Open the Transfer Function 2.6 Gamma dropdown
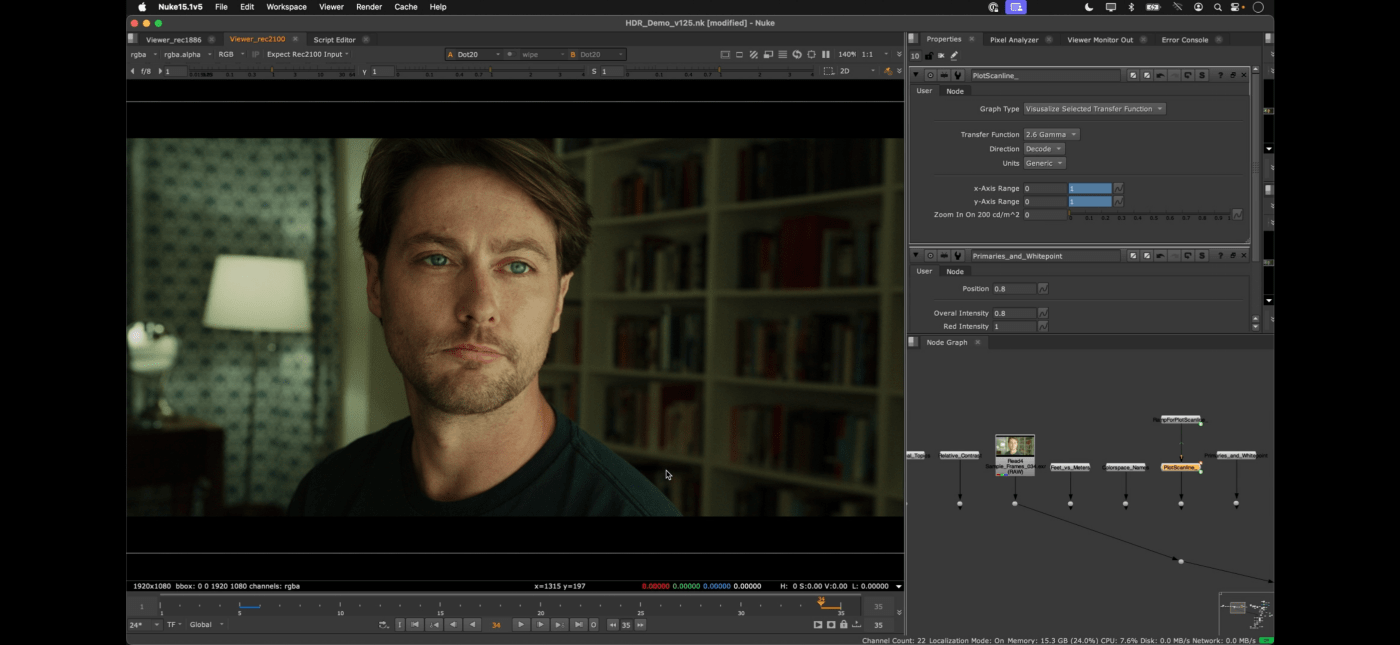1400x645 pixels. pos(1051,135)
